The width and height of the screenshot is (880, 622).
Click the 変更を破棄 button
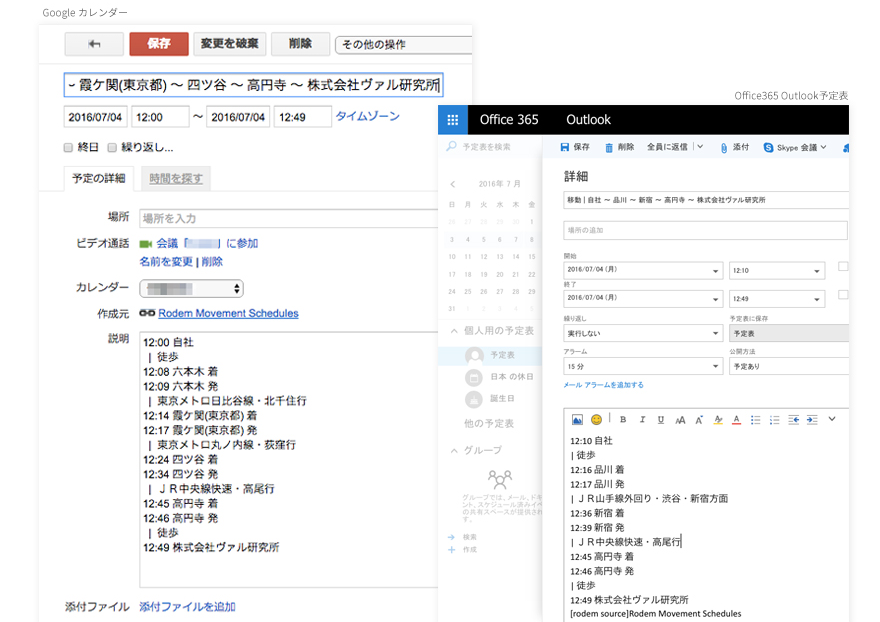230,44
